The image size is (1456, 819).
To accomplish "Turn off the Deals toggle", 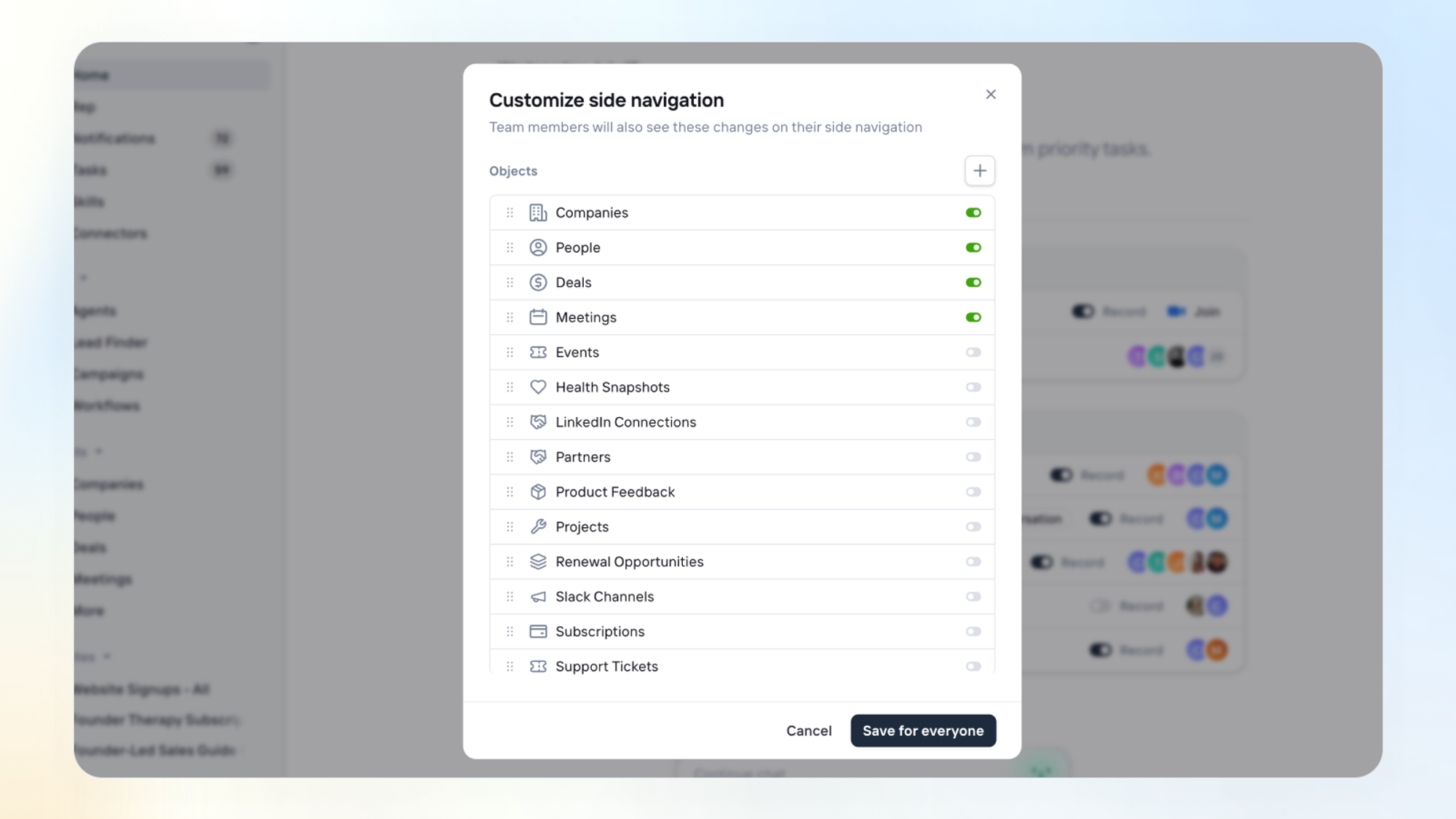I will click(x=973, y=282).
